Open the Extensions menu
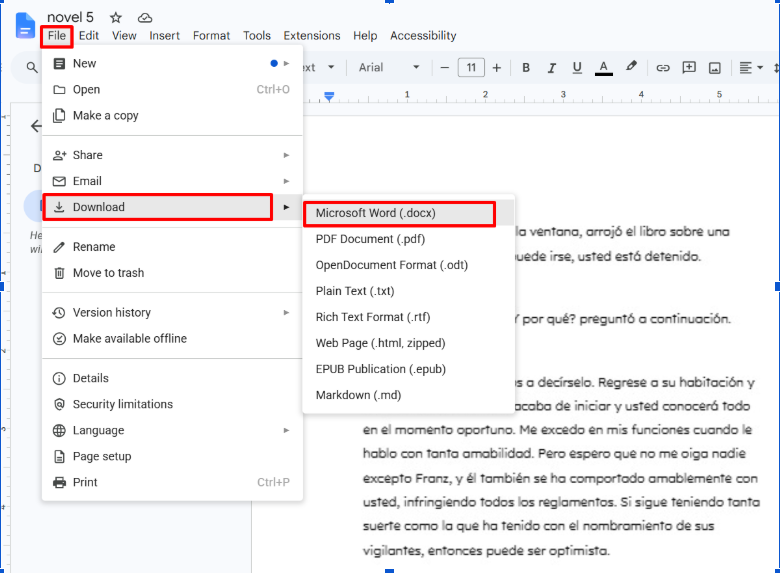The image size is (780, 573). [x=312, y=36]
